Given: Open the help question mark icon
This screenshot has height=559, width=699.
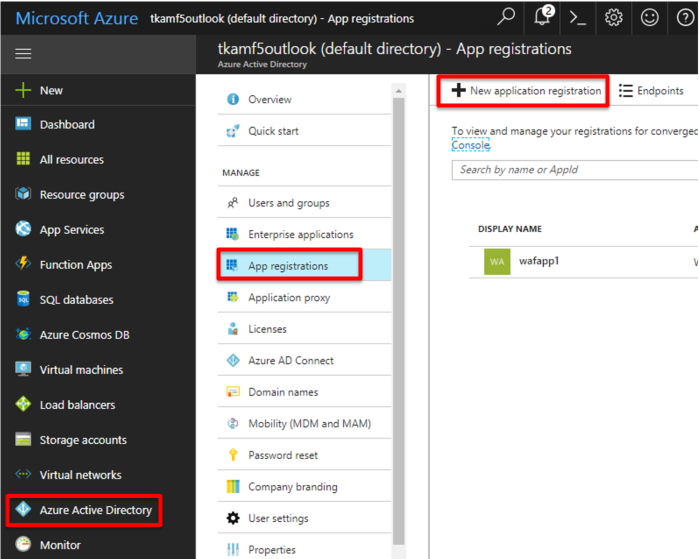Looking at the screenshot, I should pos(685,18).
